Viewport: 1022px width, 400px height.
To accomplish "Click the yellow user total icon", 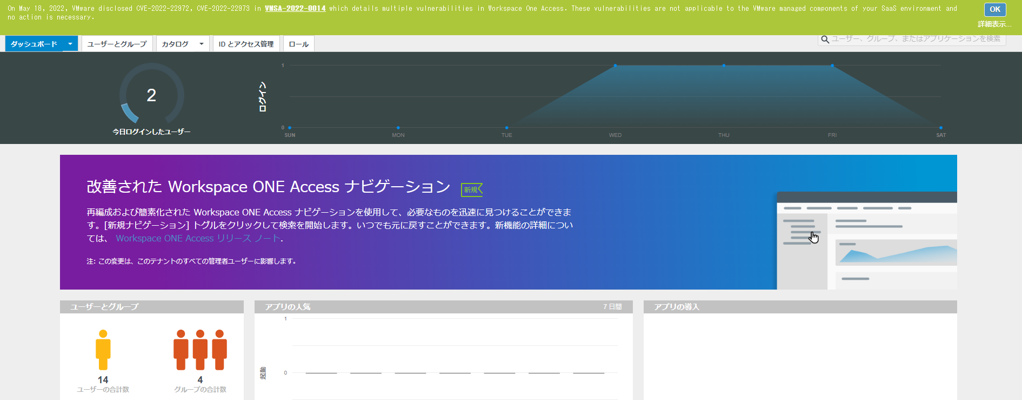I will [103, 350].
